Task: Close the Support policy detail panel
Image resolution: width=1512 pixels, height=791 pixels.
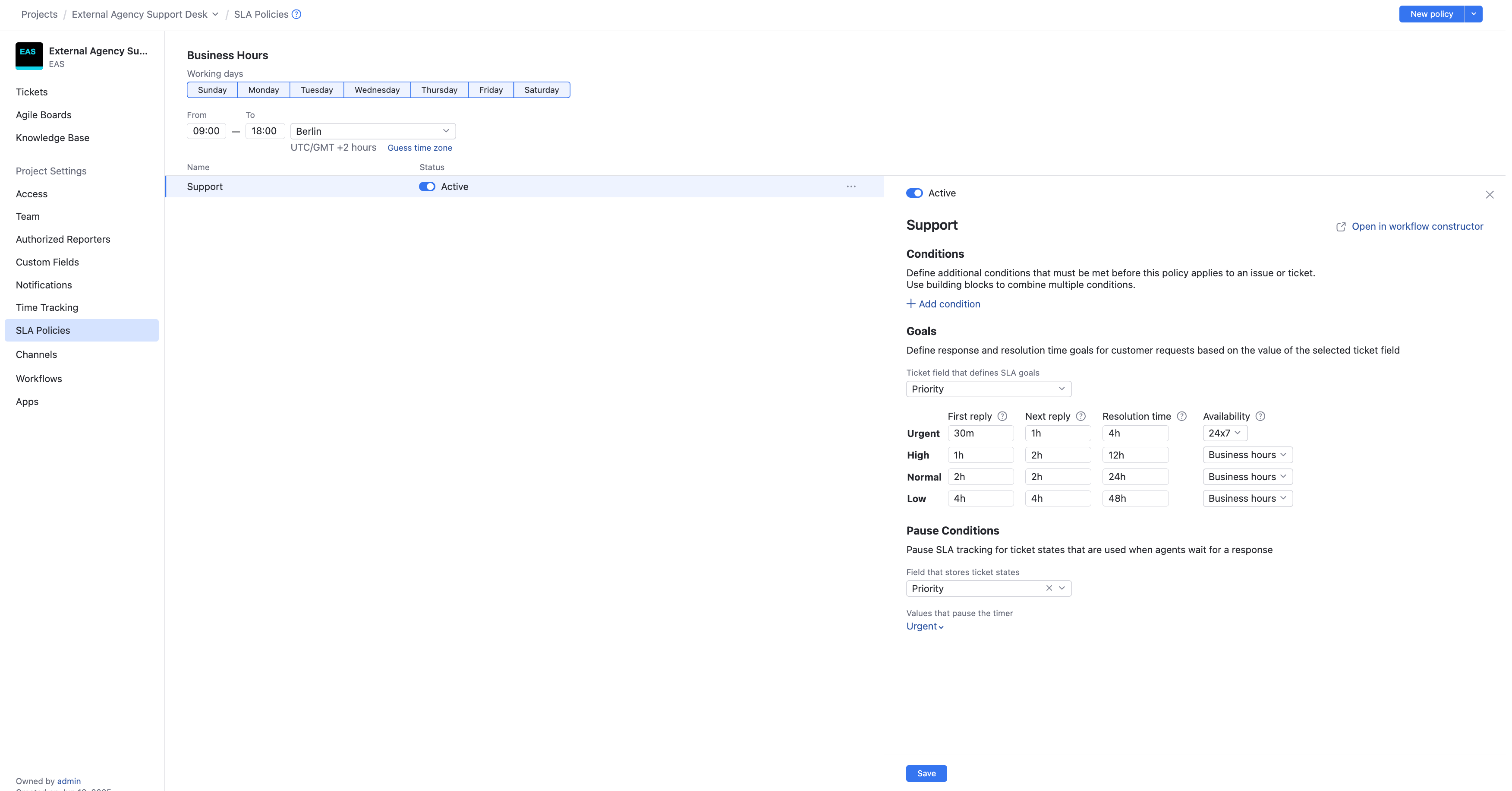Action: 1490,194
